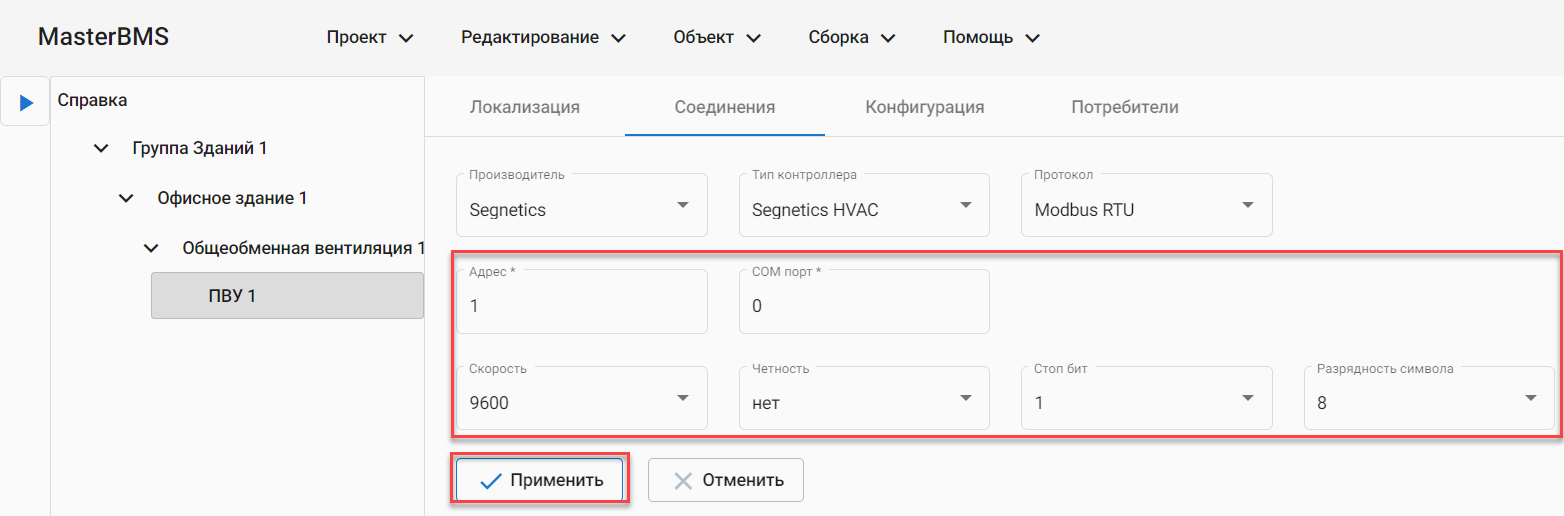This screenshot has height=516, width=1564.
Task: Switch to the Конфигурация tab
Action: click(x=925, y=107)
